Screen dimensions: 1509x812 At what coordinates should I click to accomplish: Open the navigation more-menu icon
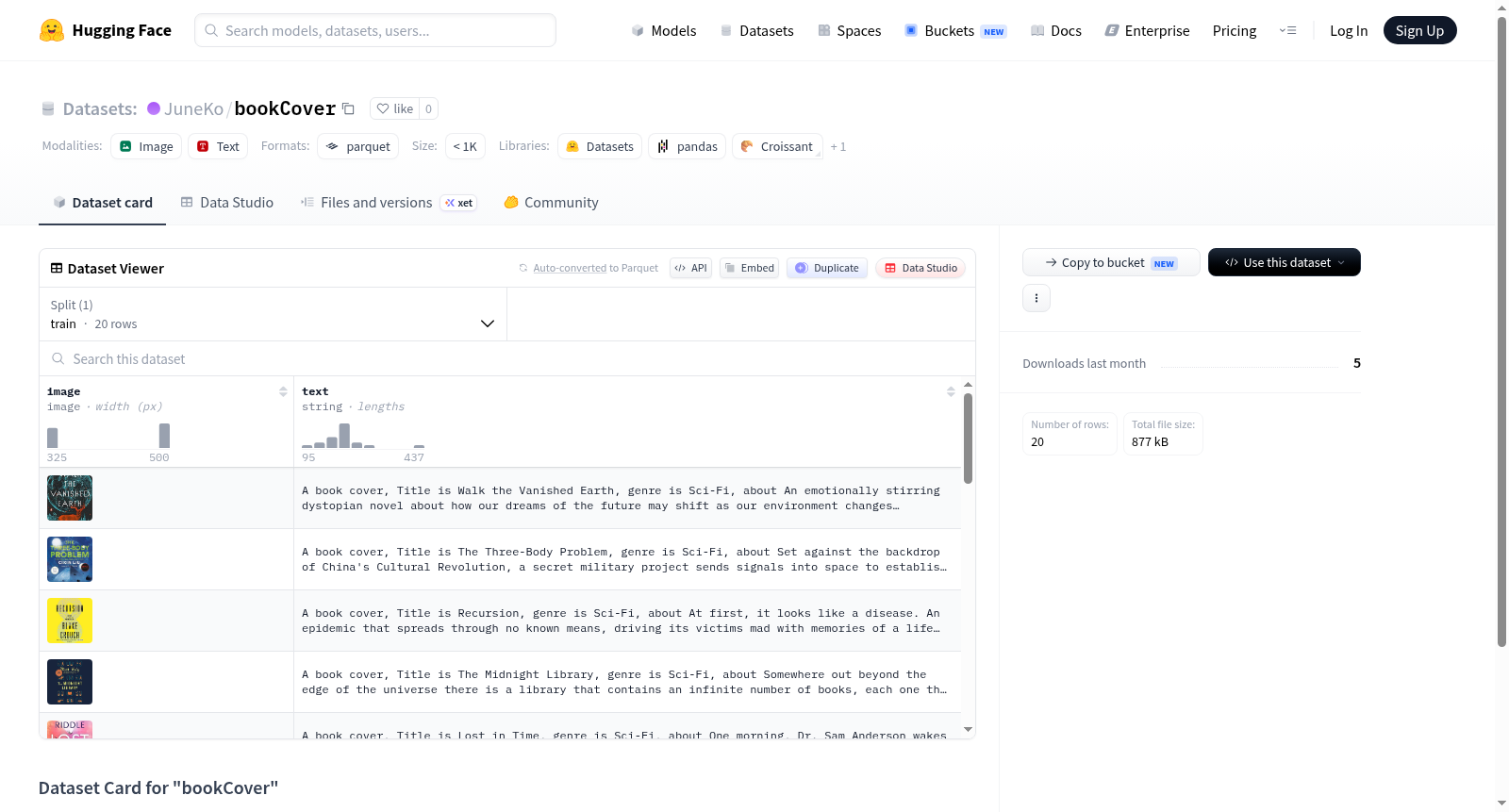pyautogui.click(x=1287, y=30)
